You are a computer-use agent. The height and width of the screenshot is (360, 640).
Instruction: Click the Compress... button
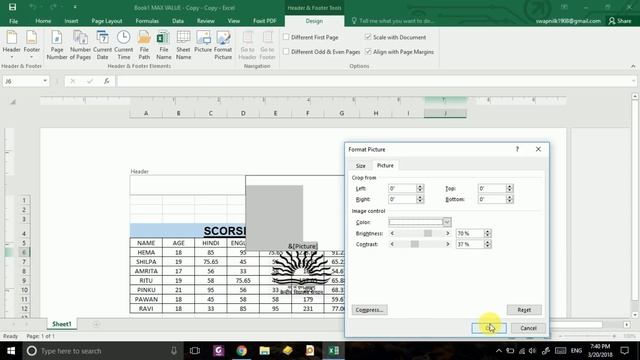[369, 310]
